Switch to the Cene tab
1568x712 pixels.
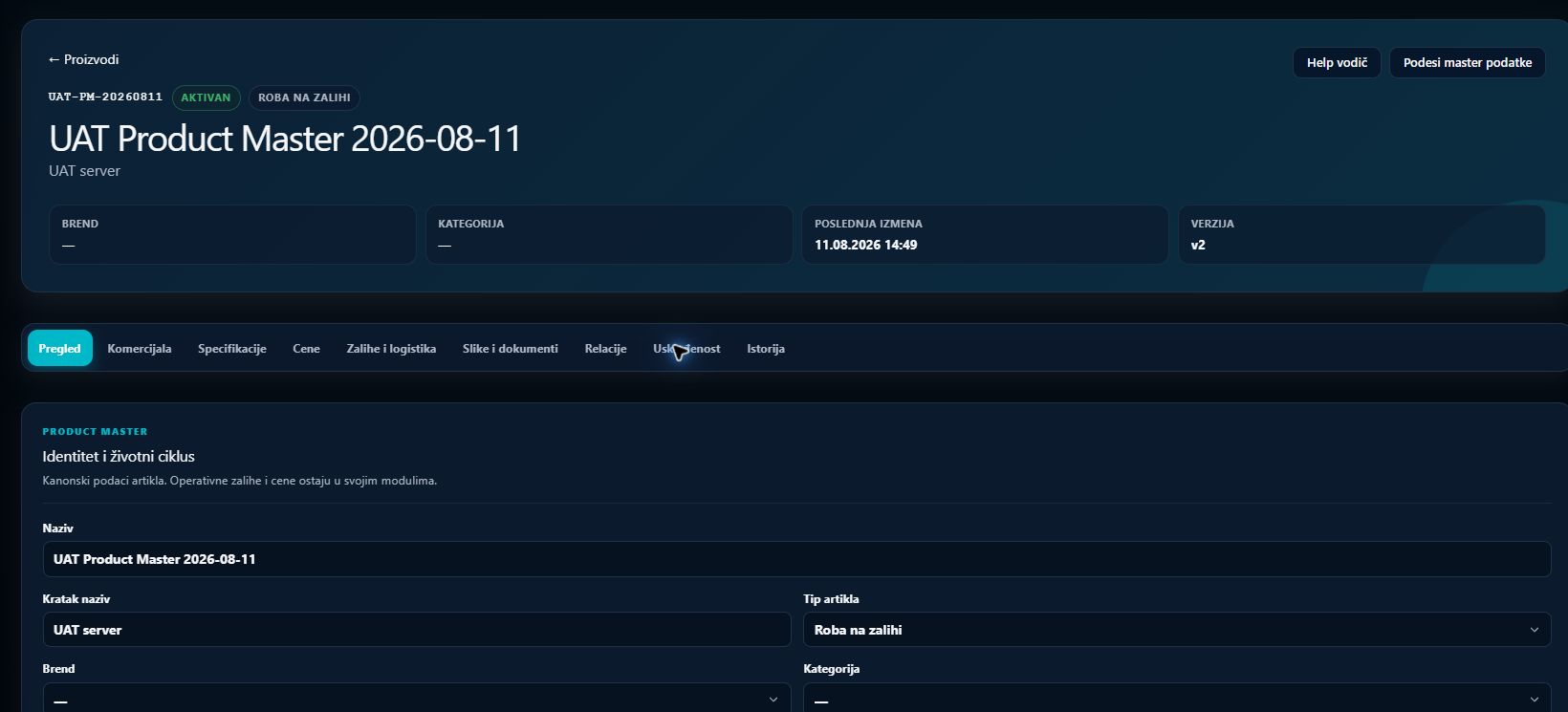tap(306, 349)
